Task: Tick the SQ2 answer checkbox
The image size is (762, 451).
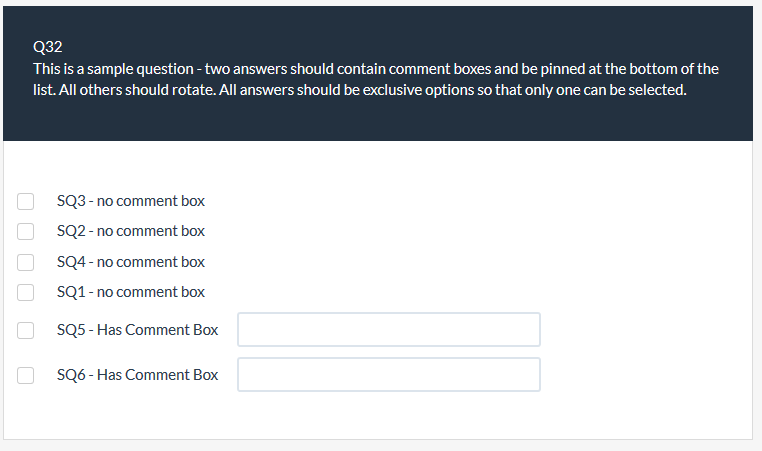Action: pyautogui.click(x=27, y=231)
